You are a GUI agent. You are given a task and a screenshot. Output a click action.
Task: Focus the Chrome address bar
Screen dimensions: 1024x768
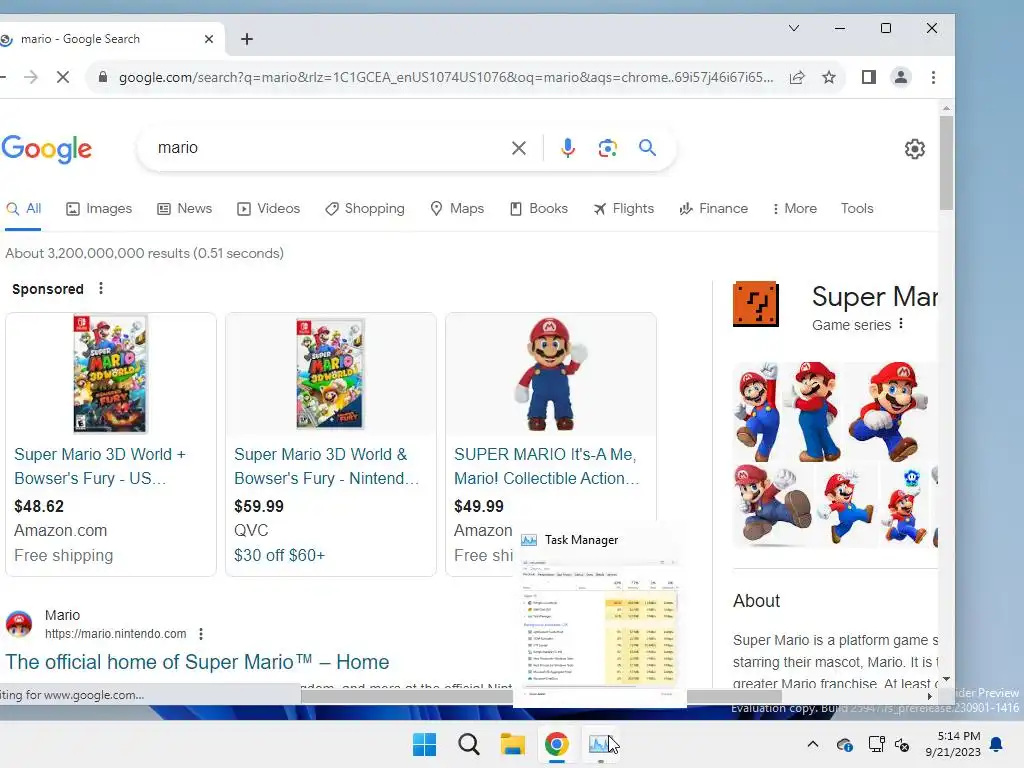click(x=445, y=77)
